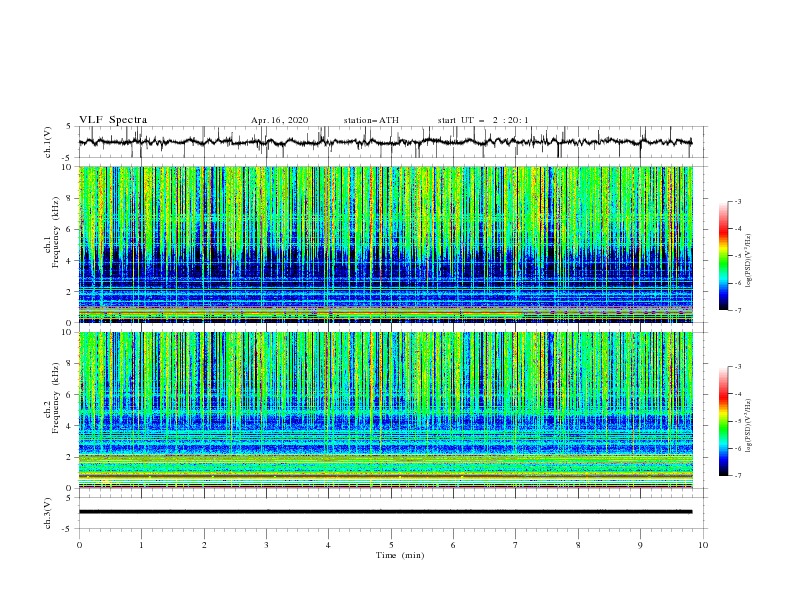Viewport: 792px width, 612px height.
Task: Click the upper "log(PSD)(V²/Hz)" color bar caption
Action: (x=748, y=261)
